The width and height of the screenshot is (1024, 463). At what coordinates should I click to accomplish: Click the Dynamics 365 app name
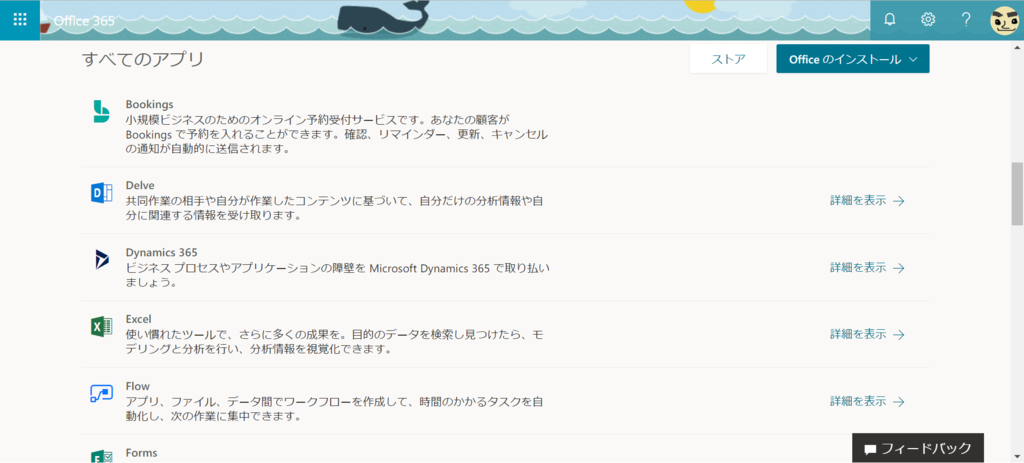[161, 252]
